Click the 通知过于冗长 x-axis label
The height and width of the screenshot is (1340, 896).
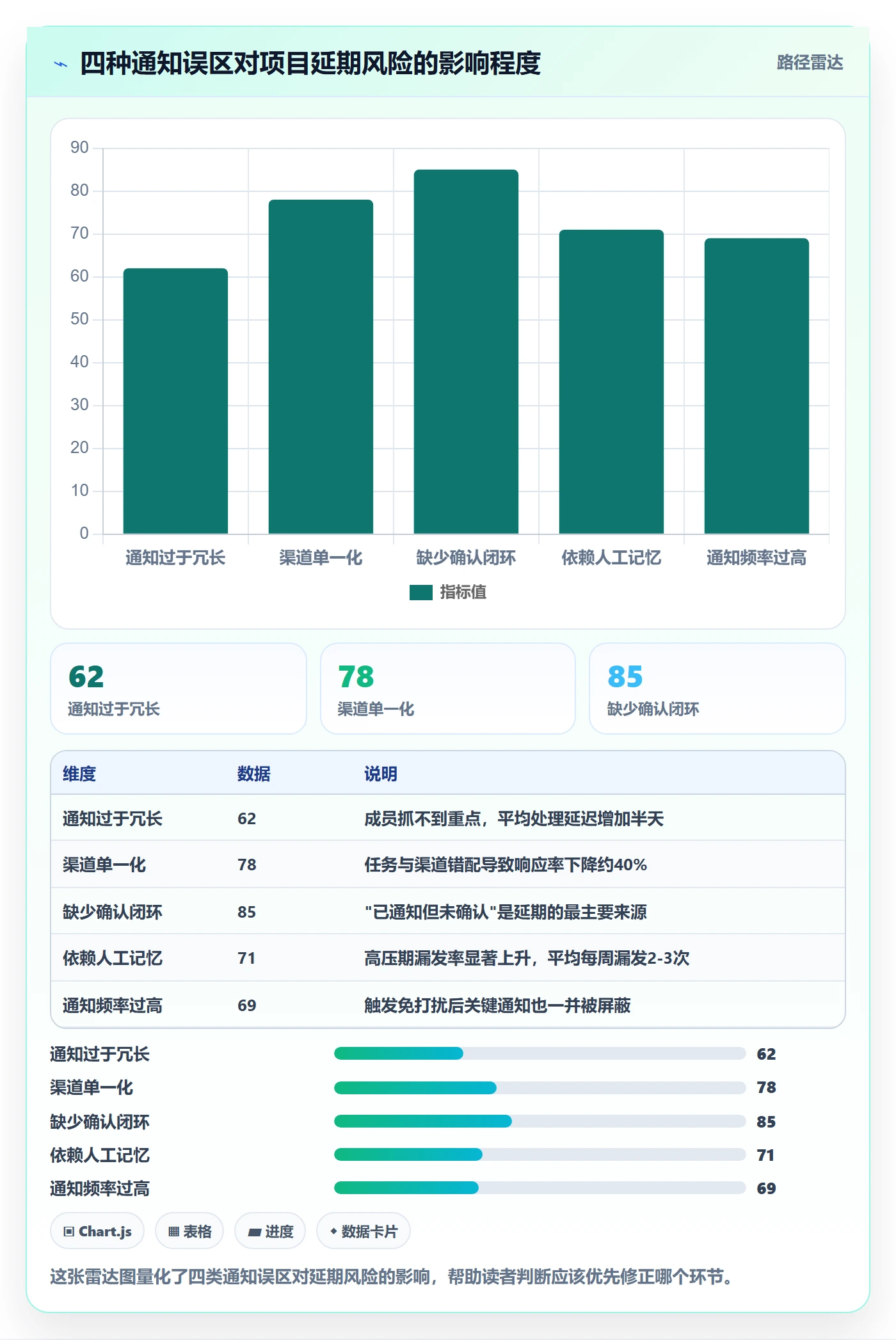(175, 558)
